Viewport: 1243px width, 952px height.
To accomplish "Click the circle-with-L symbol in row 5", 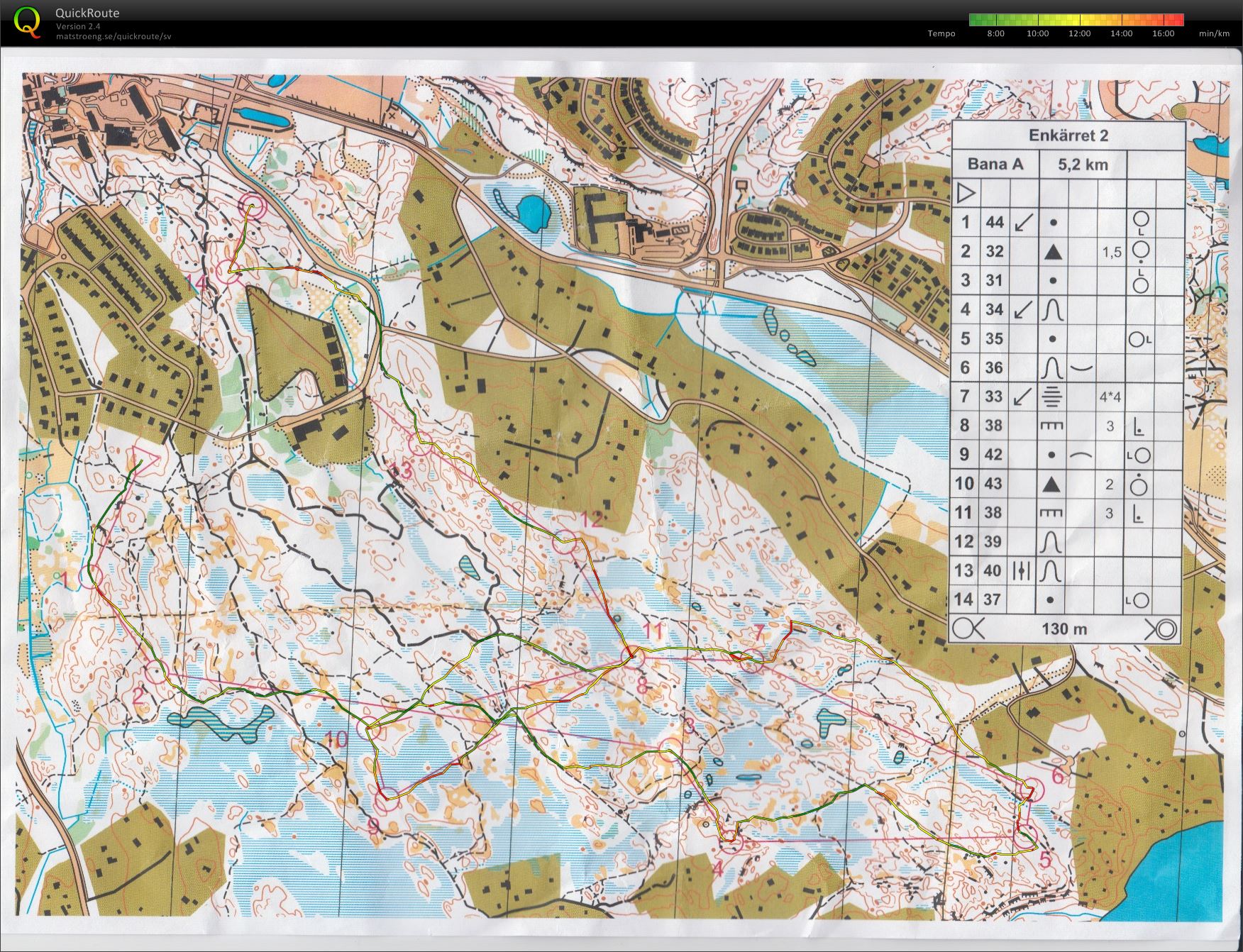I will coord(1139,339).
